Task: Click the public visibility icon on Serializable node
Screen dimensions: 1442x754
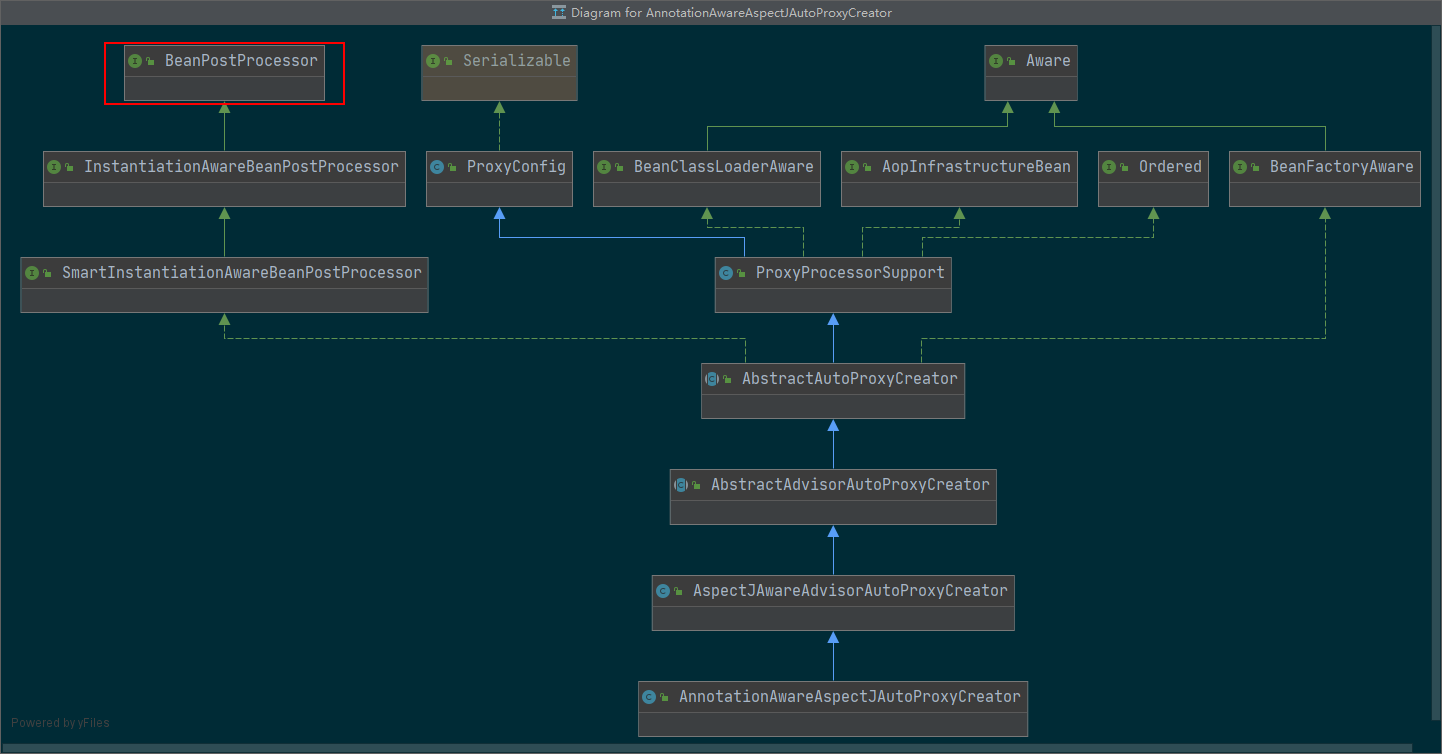Action: pos(449,62)
